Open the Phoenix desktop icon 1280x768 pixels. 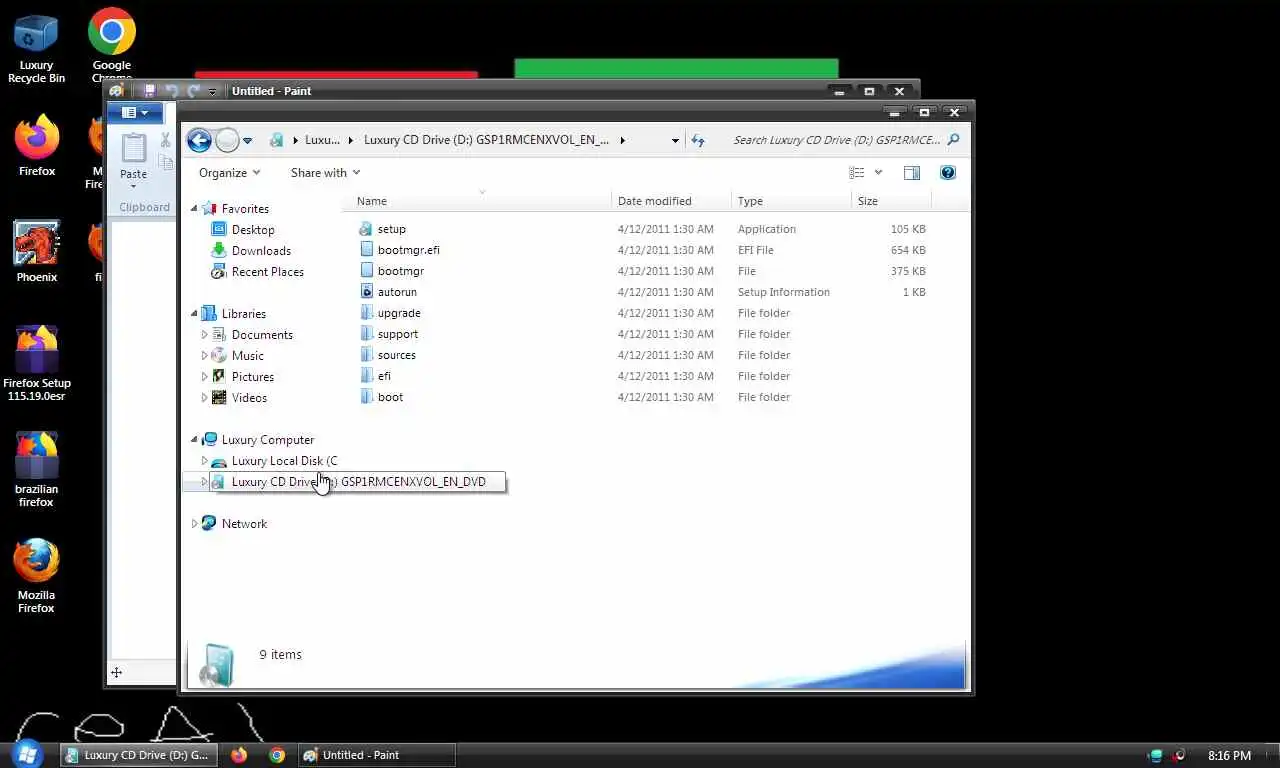pyautogui.click(x=36, y=252)
